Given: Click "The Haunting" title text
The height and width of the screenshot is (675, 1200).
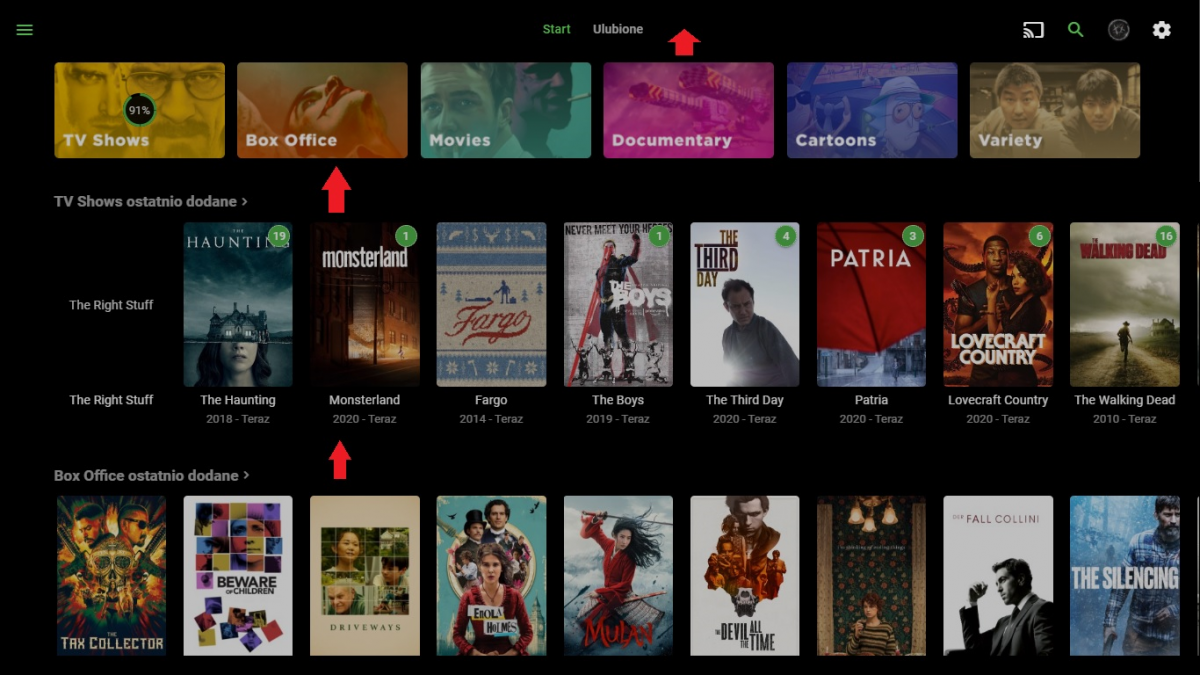Looking at the screenshot, I should coord(238,400).
